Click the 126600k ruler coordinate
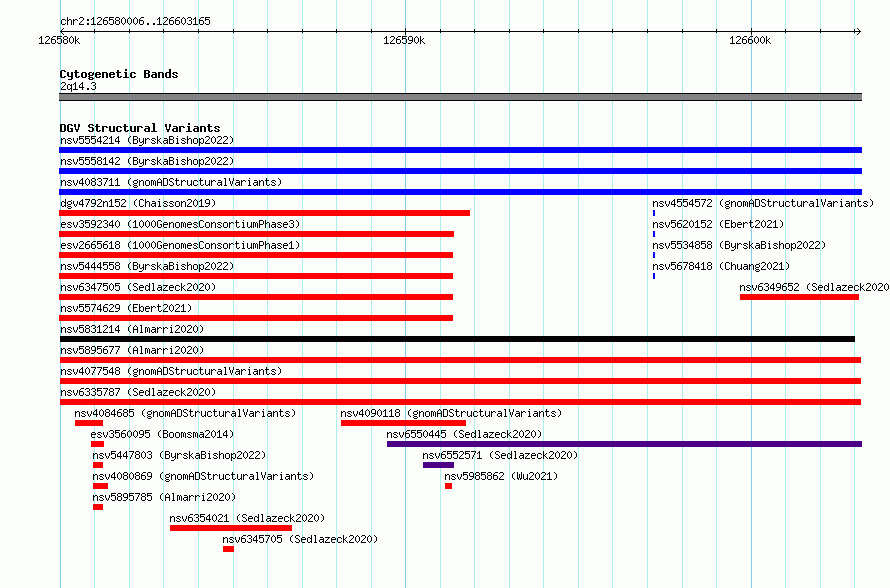 tap(750, 40)
